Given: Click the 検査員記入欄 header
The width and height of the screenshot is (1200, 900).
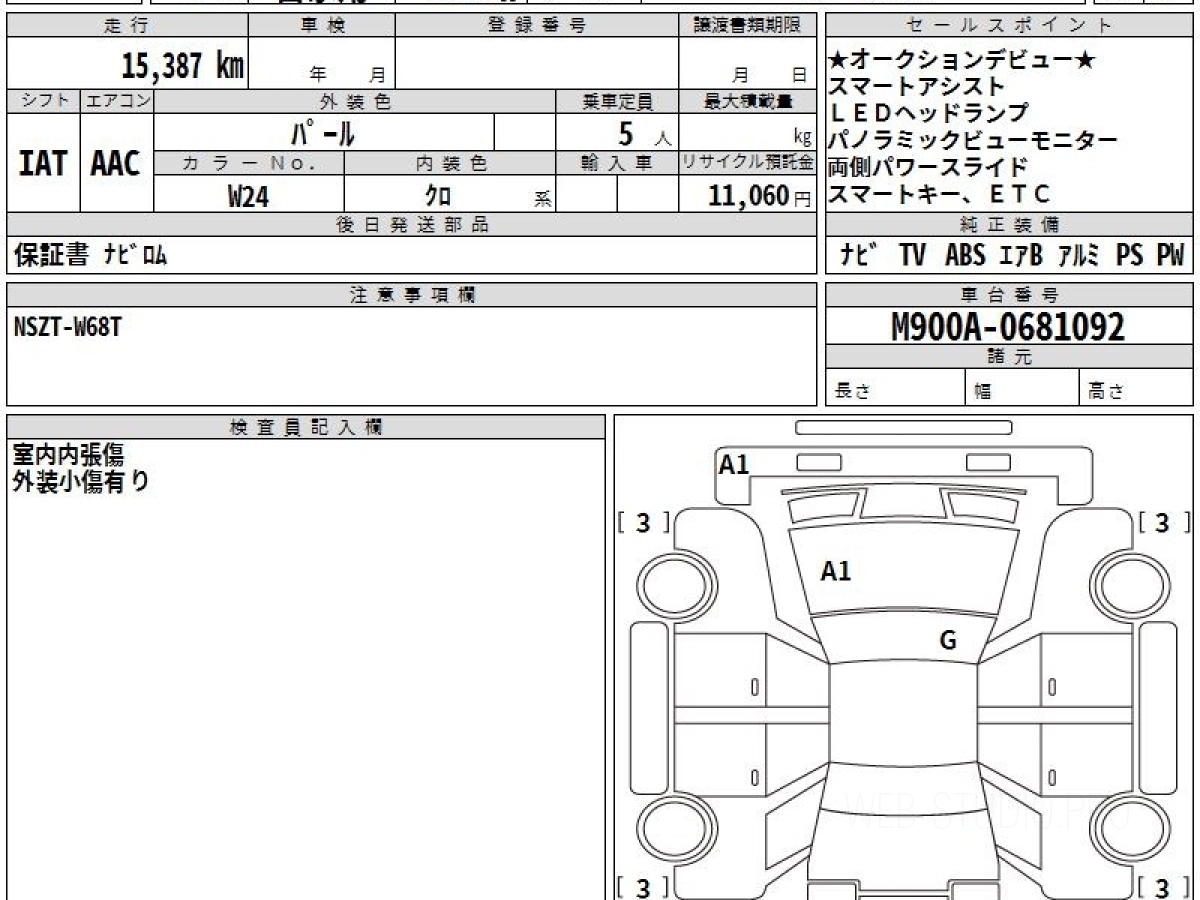Looking at the screenshot, I should (x=306, y=427).
